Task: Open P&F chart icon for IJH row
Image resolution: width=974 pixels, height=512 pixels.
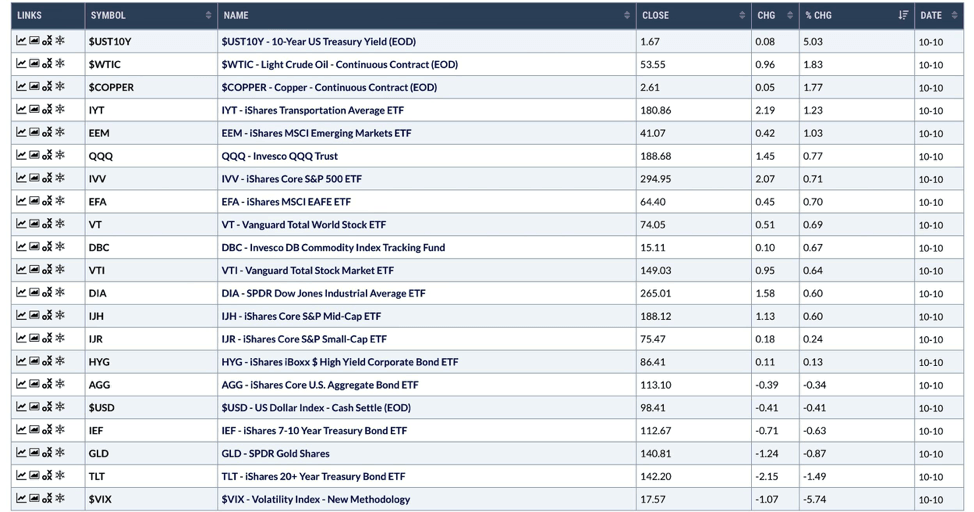Action: pyautogui.click(x=47, y=316)
